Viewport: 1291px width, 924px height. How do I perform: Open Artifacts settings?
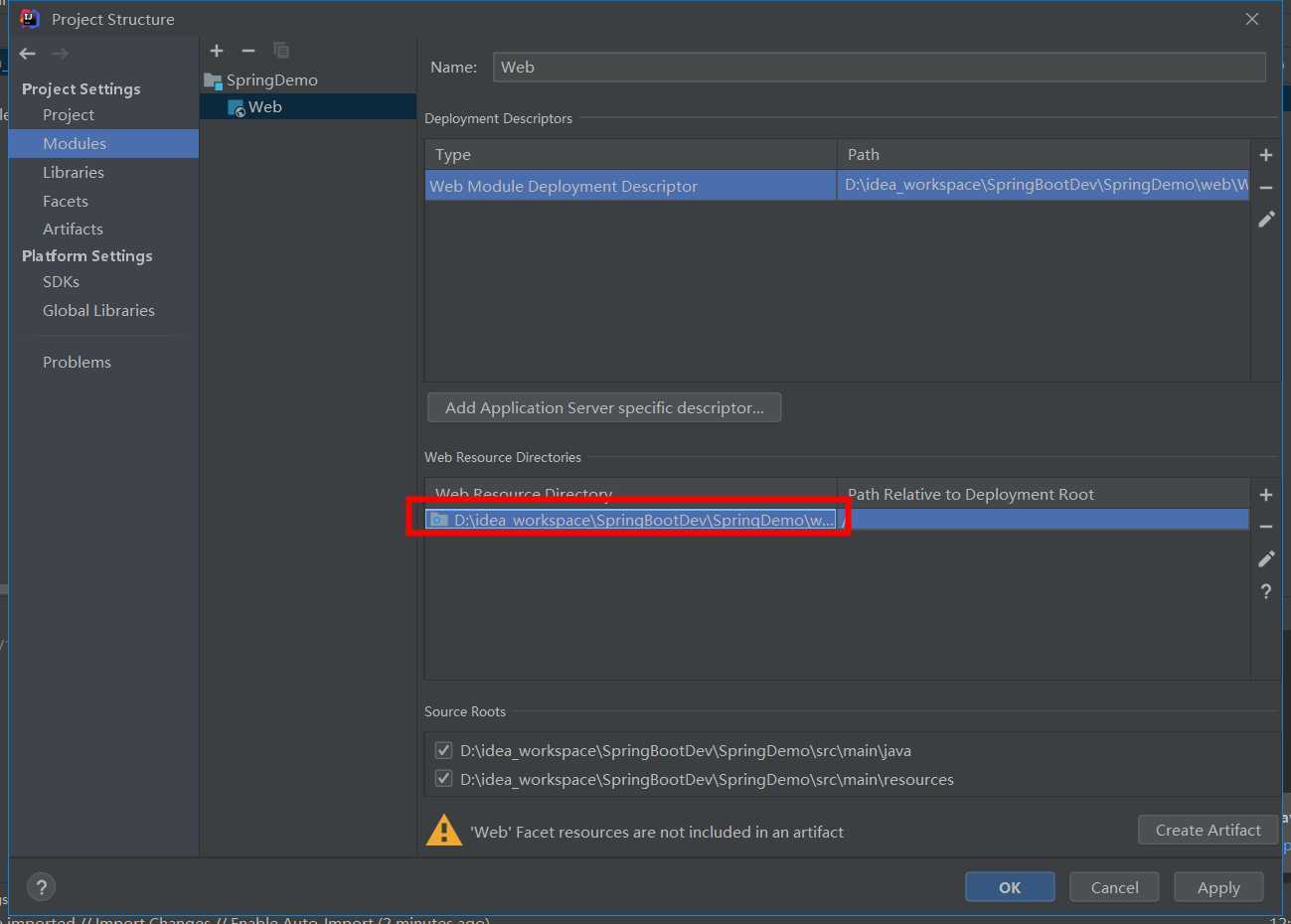point(73,229)
